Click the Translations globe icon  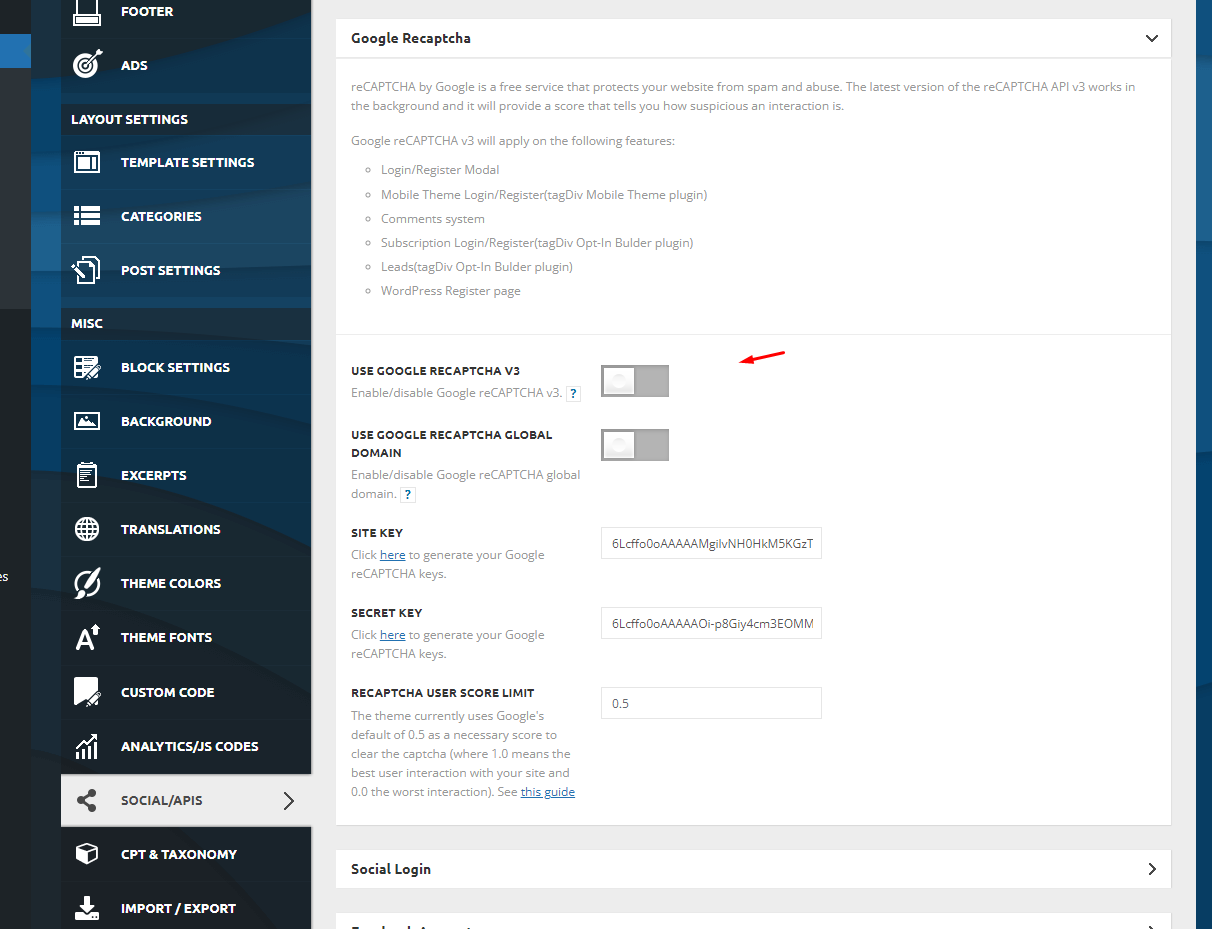pos(87,529)
